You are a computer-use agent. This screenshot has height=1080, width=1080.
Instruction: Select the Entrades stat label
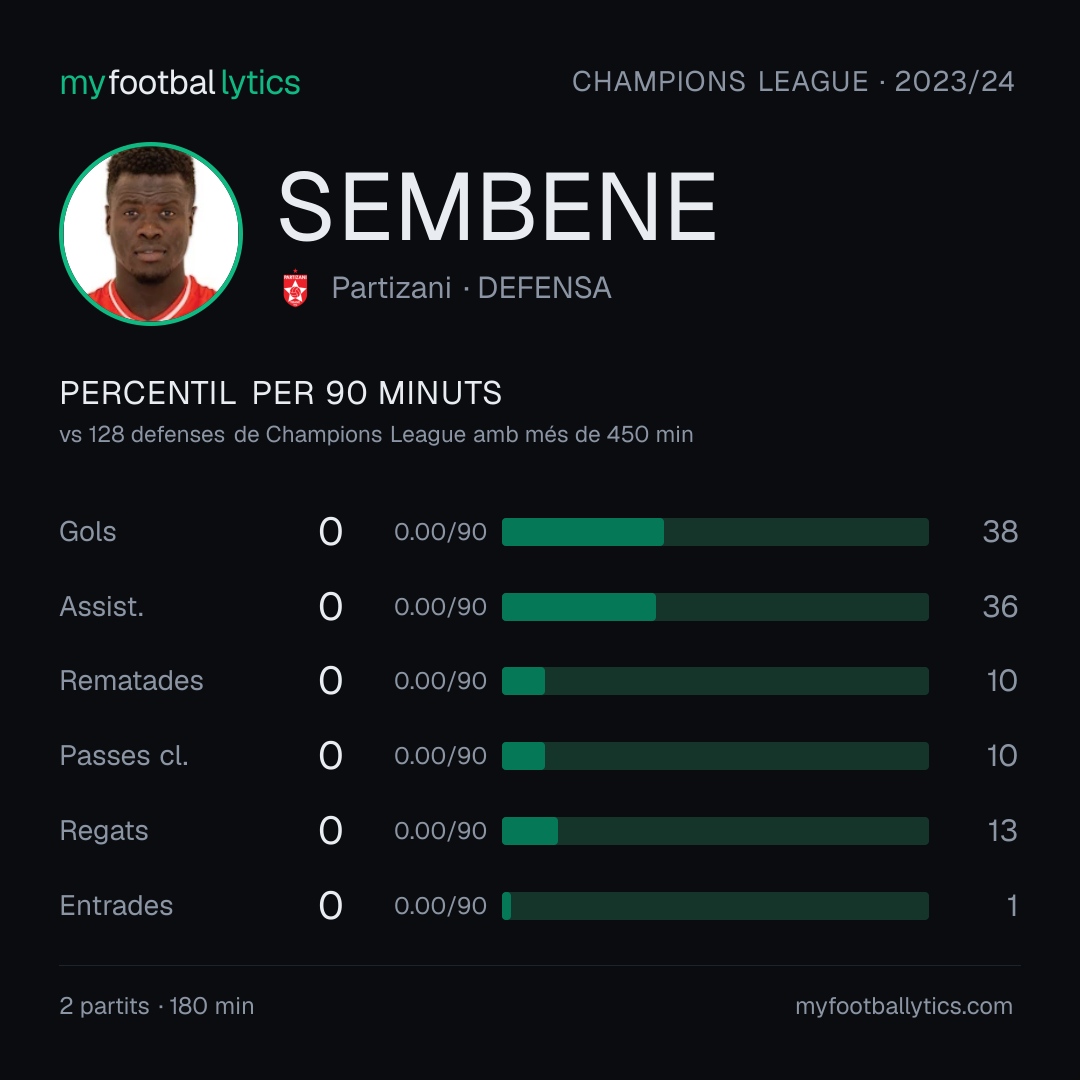point(116,906)
